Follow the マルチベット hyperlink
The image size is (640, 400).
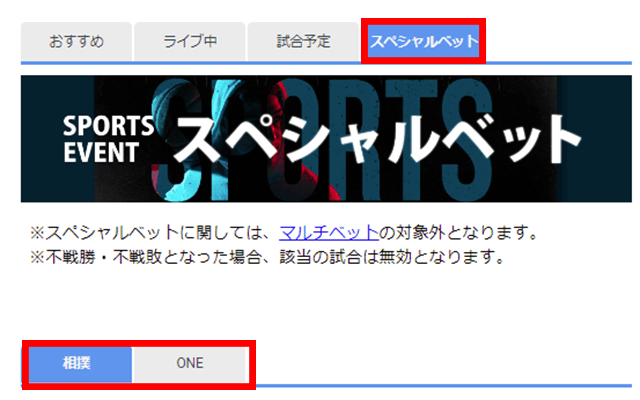329,233
